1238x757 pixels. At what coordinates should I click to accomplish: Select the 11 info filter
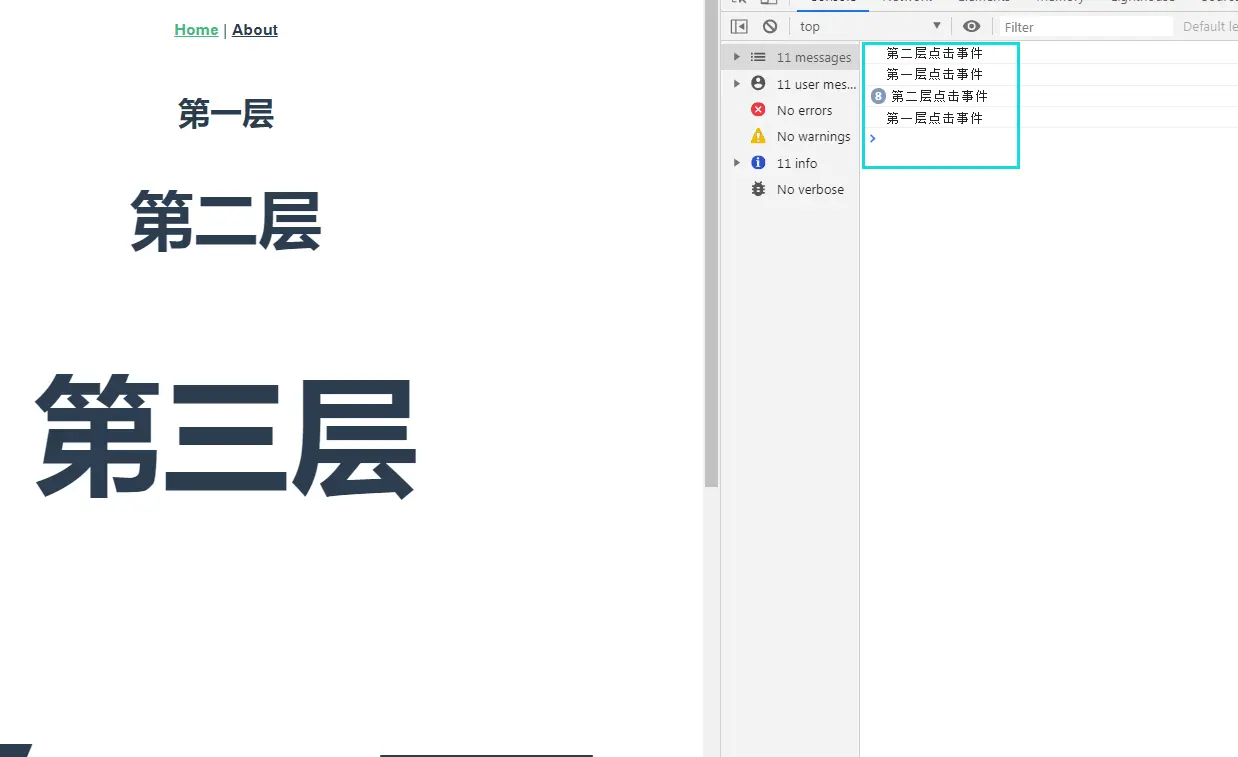(x=790, y=163)
